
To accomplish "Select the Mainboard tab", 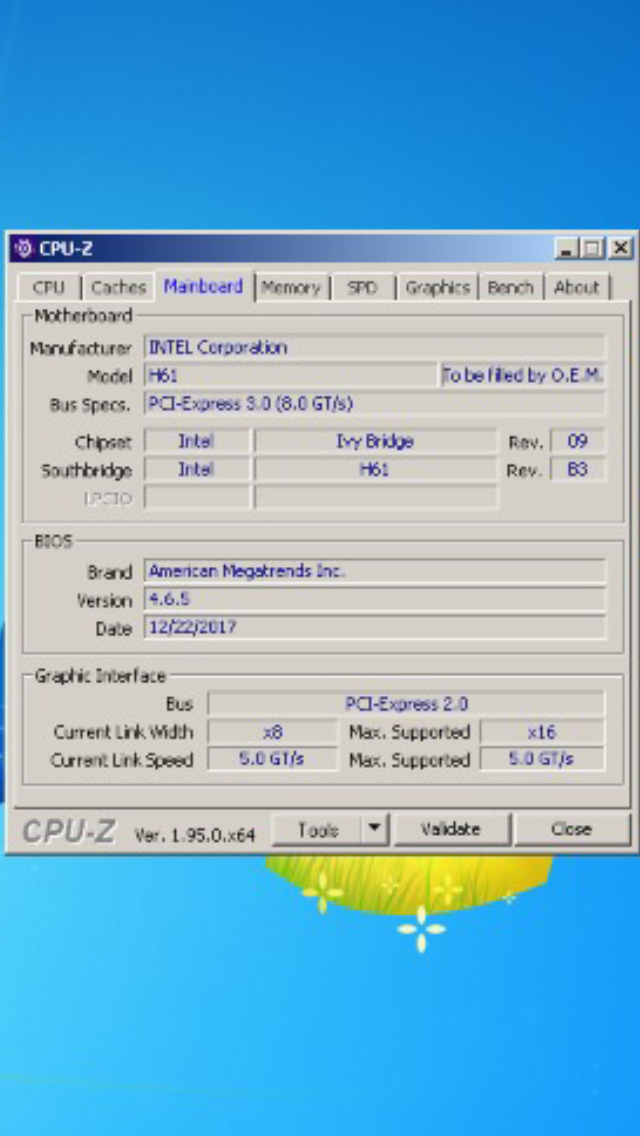I will [x=203, y=286].
